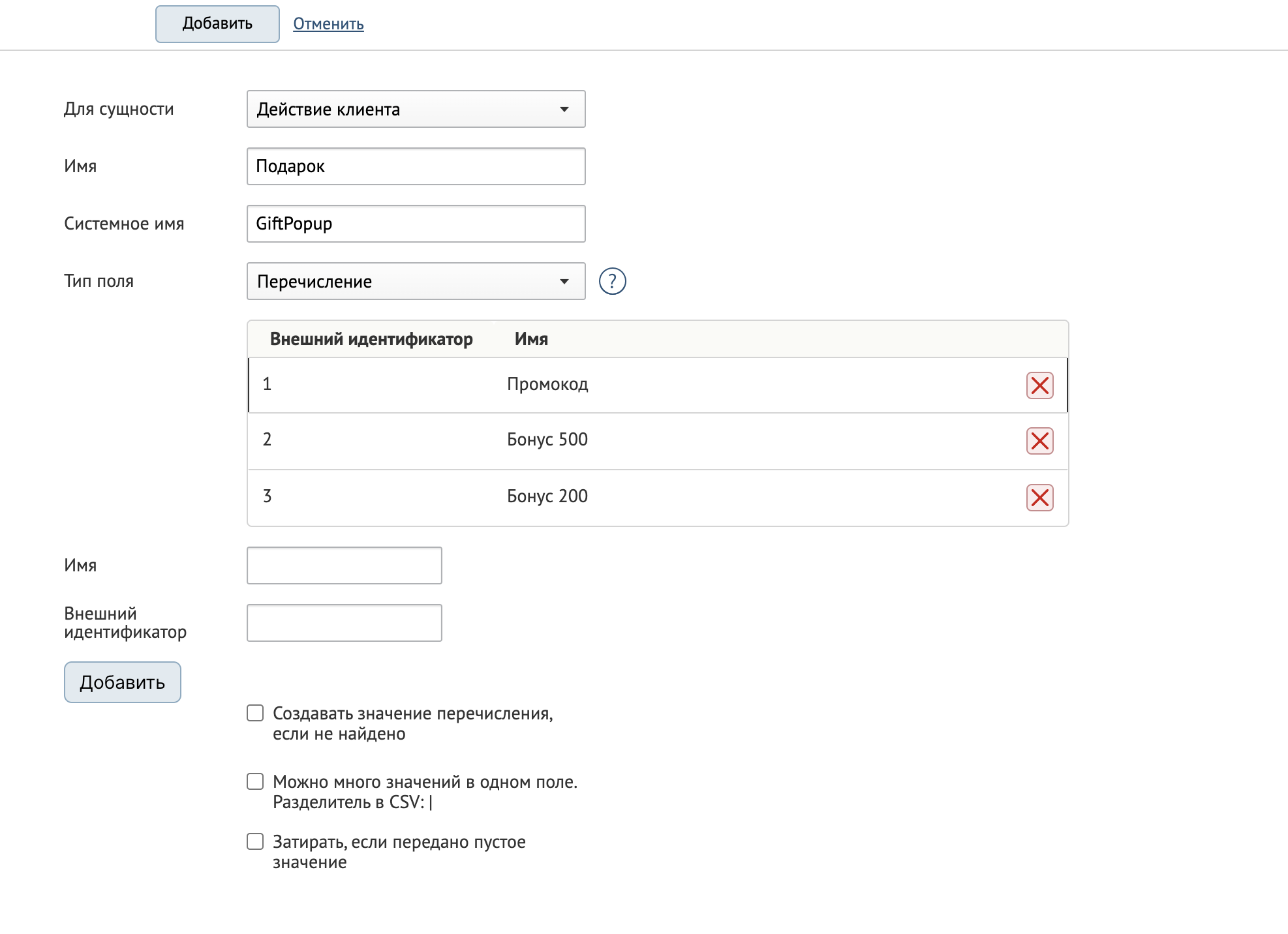Click external identifier cell 3

[x=267, y=496]
